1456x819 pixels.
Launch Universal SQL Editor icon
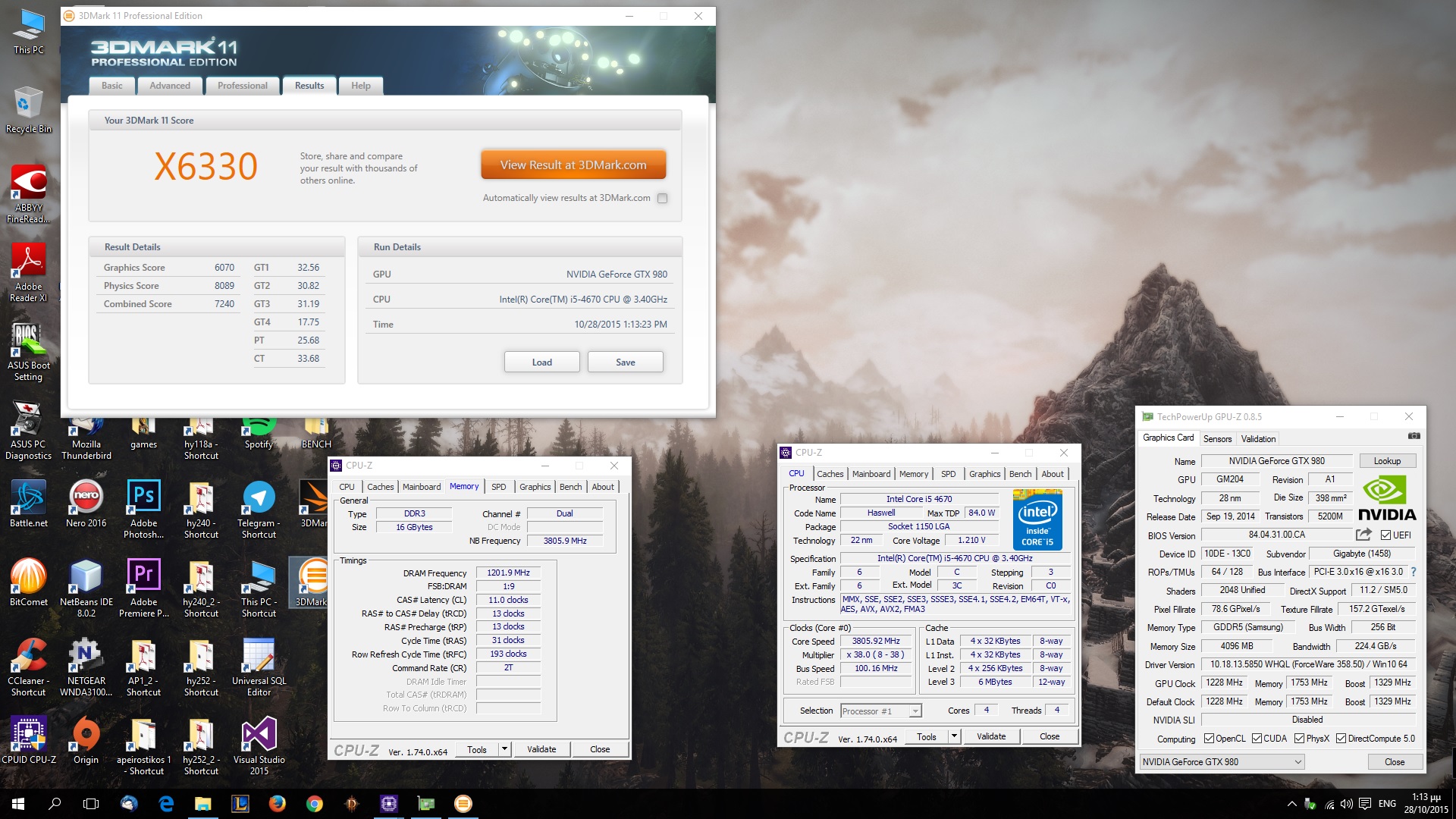coord(259,667)
